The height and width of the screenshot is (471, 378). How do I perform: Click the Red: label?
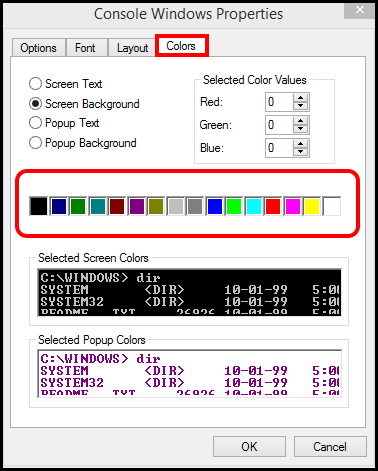click(211, 102)
